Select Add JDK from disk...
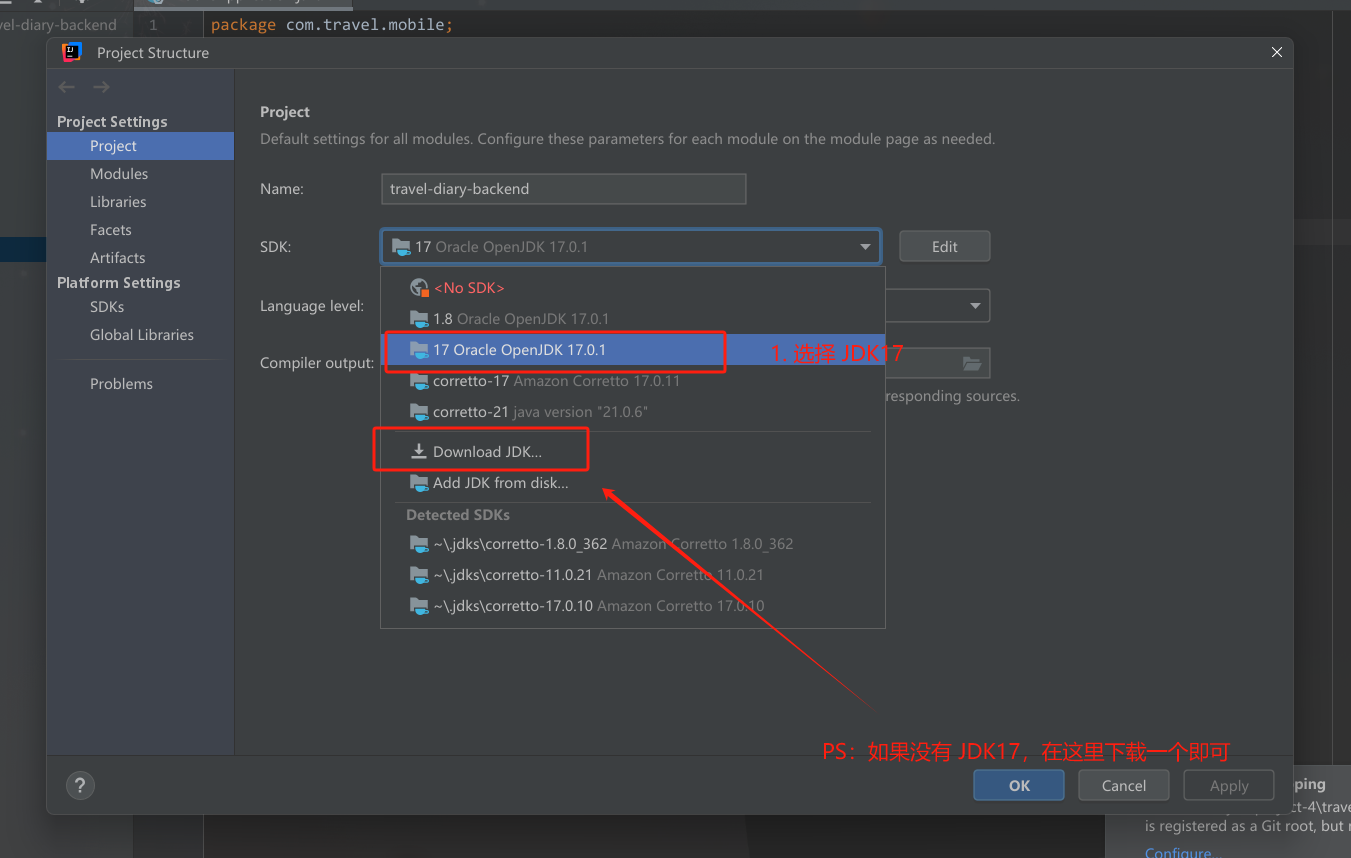Viewport: 1351px width, 858px height. [x=633, y=483]
